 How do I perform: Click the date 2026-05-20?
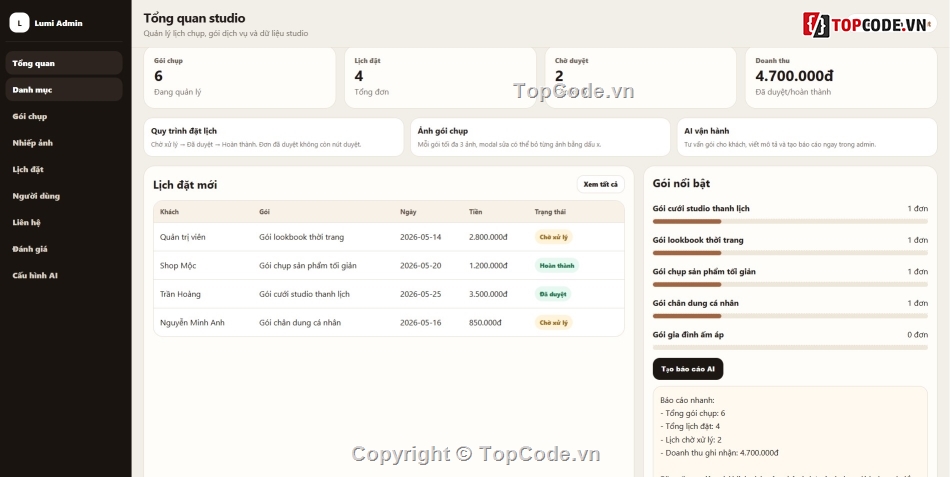[x=420, y=265]
